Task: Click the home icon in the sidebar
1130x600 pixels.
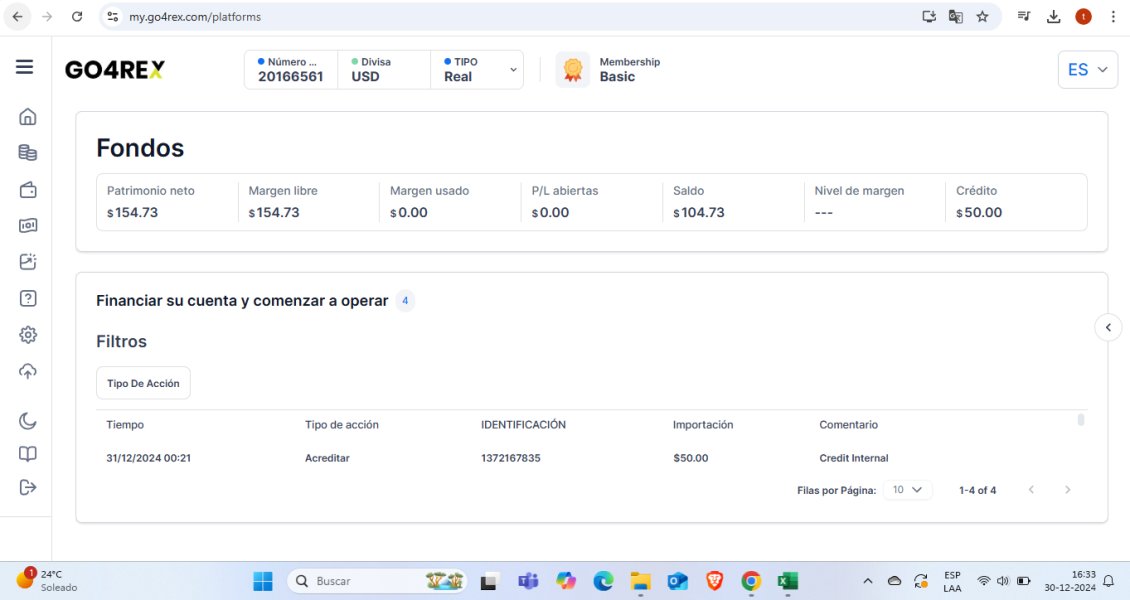Action: pyautogui.click(x=28, y=117)
